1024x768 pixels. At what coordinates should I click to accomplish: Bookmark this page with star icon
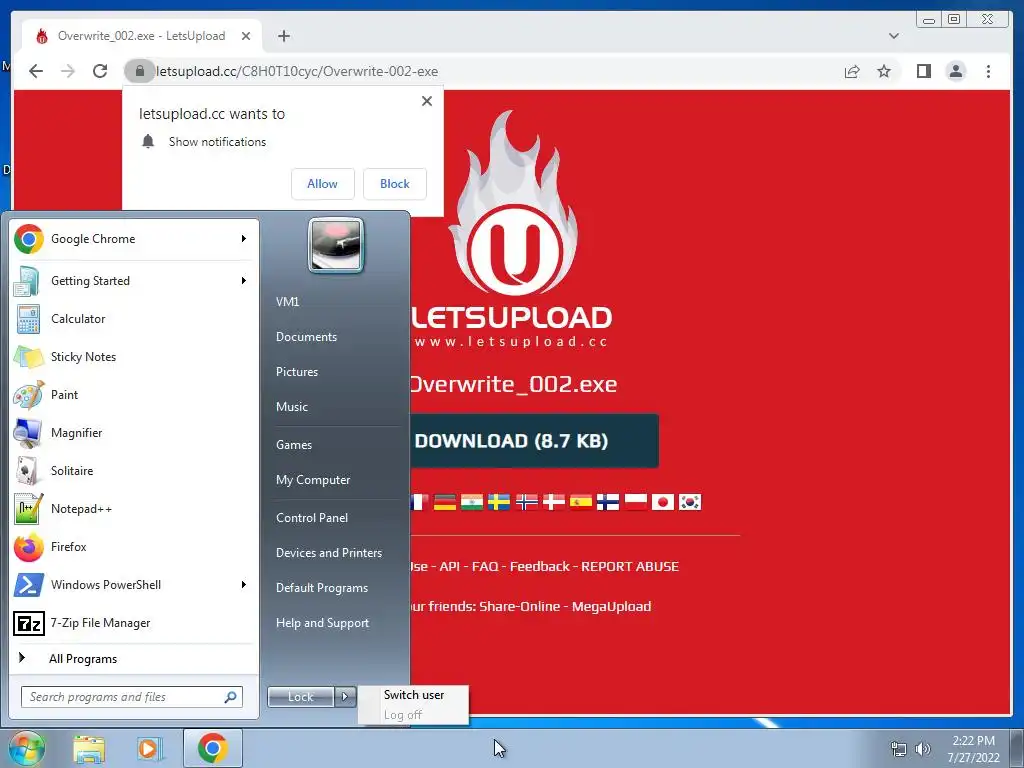click(x=884, y=71)
